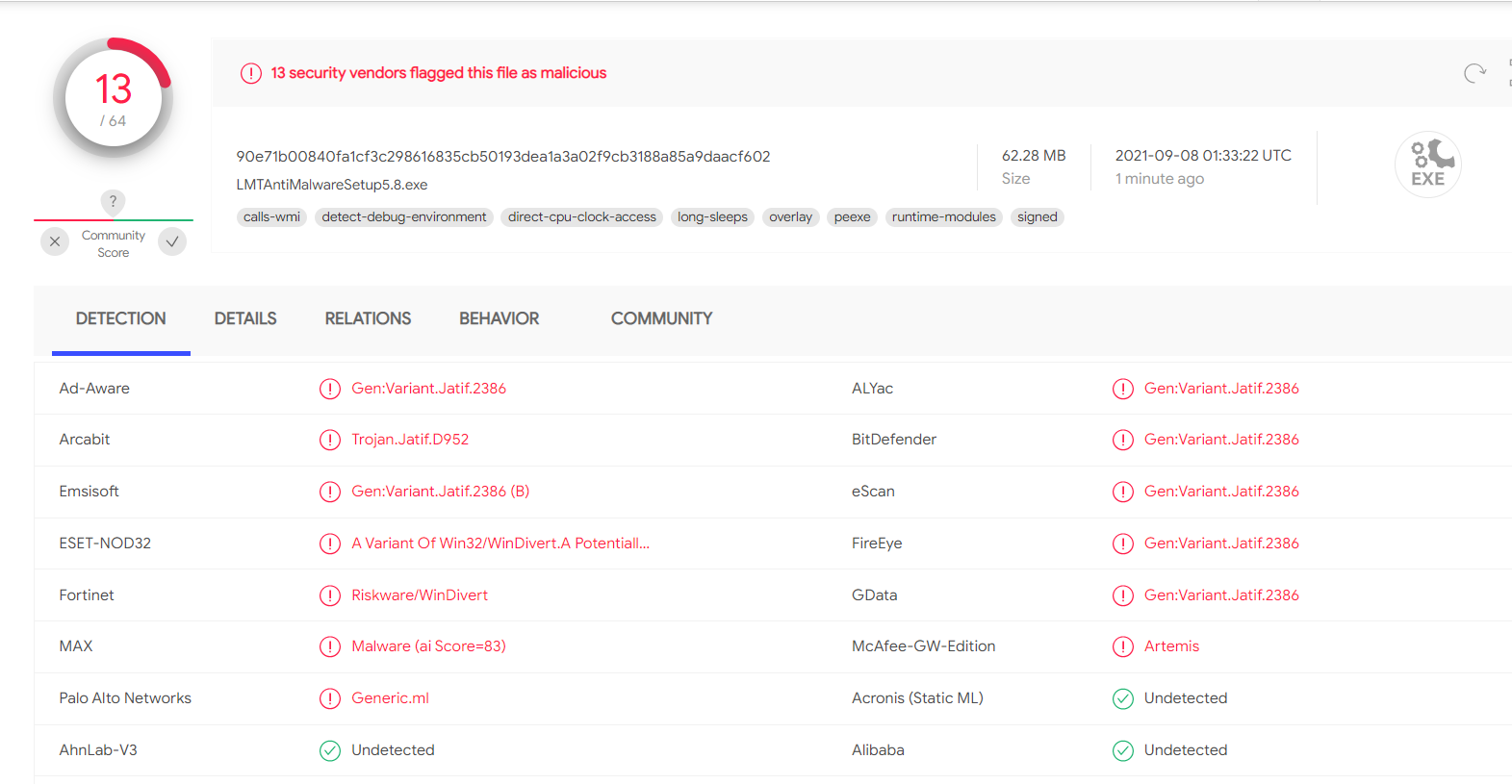Click '13 security vendors flagged this file' message
The image size is (1512, 784).
(x=439, y=73)
